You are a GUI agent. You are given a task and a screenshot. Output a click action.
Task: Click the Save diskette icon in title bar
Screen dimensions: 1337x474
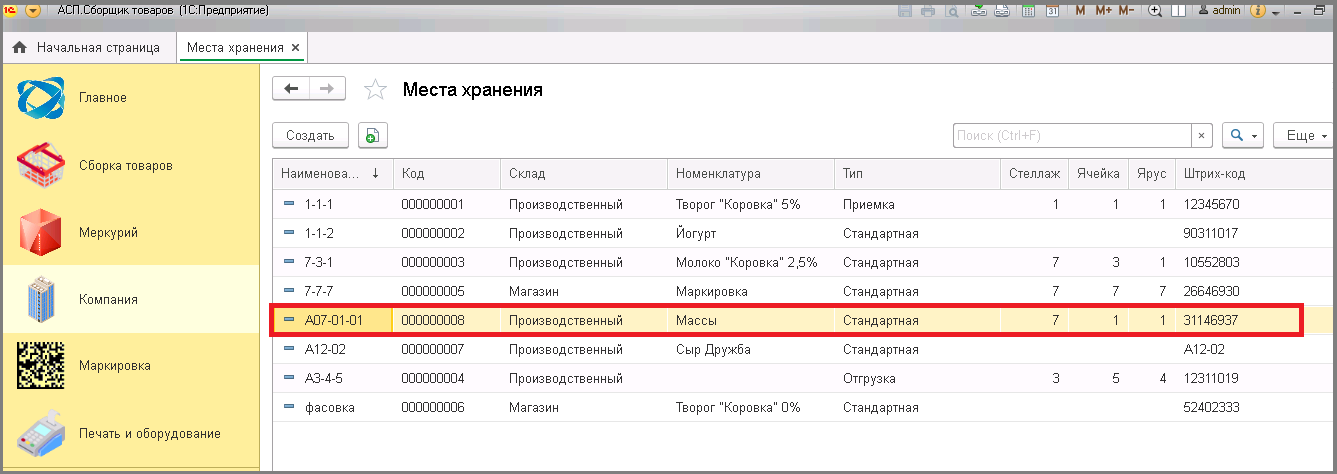pos(905,11)
